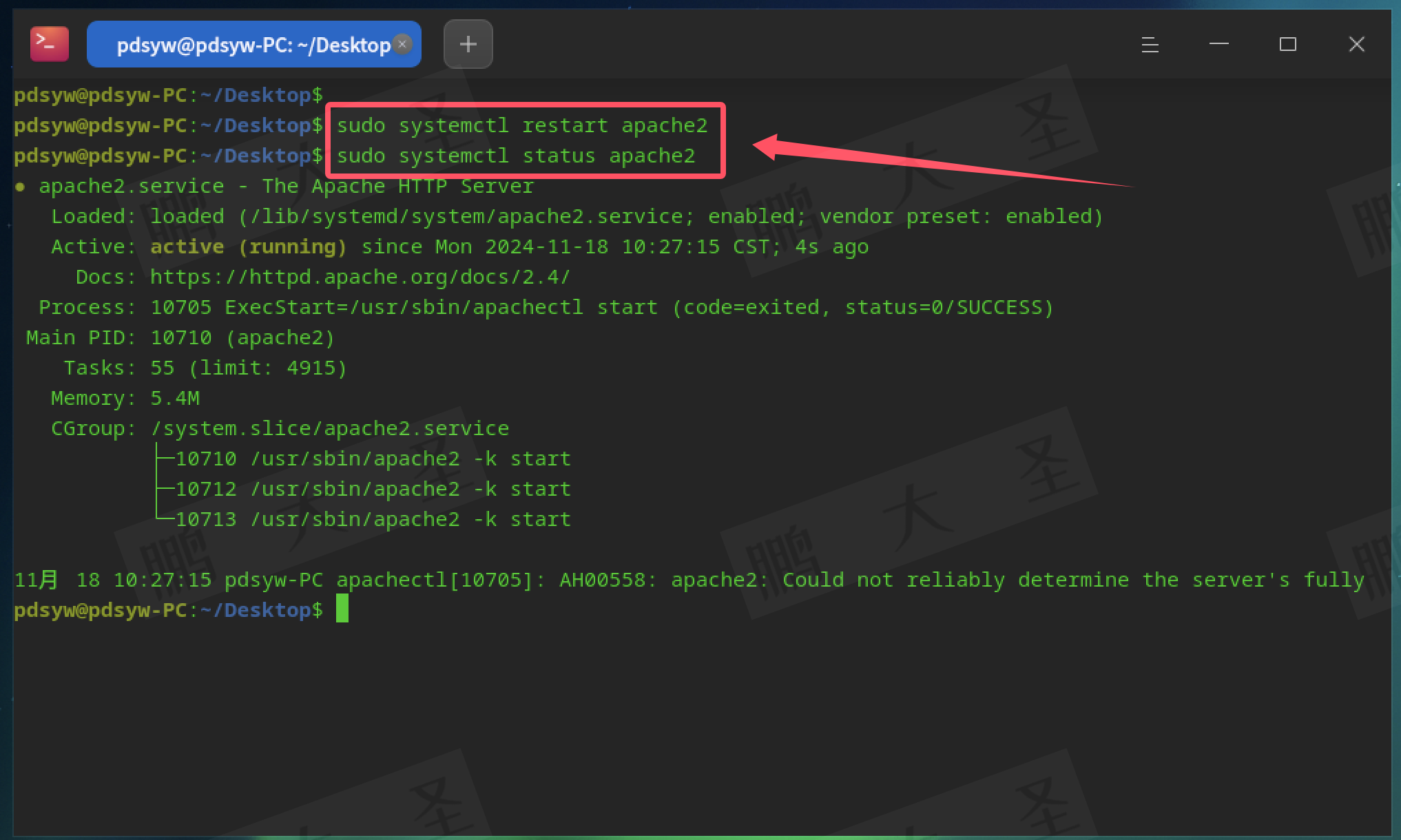
Task: Click 'Main PID: 10710 (apache2)' line
Action: 180,337
